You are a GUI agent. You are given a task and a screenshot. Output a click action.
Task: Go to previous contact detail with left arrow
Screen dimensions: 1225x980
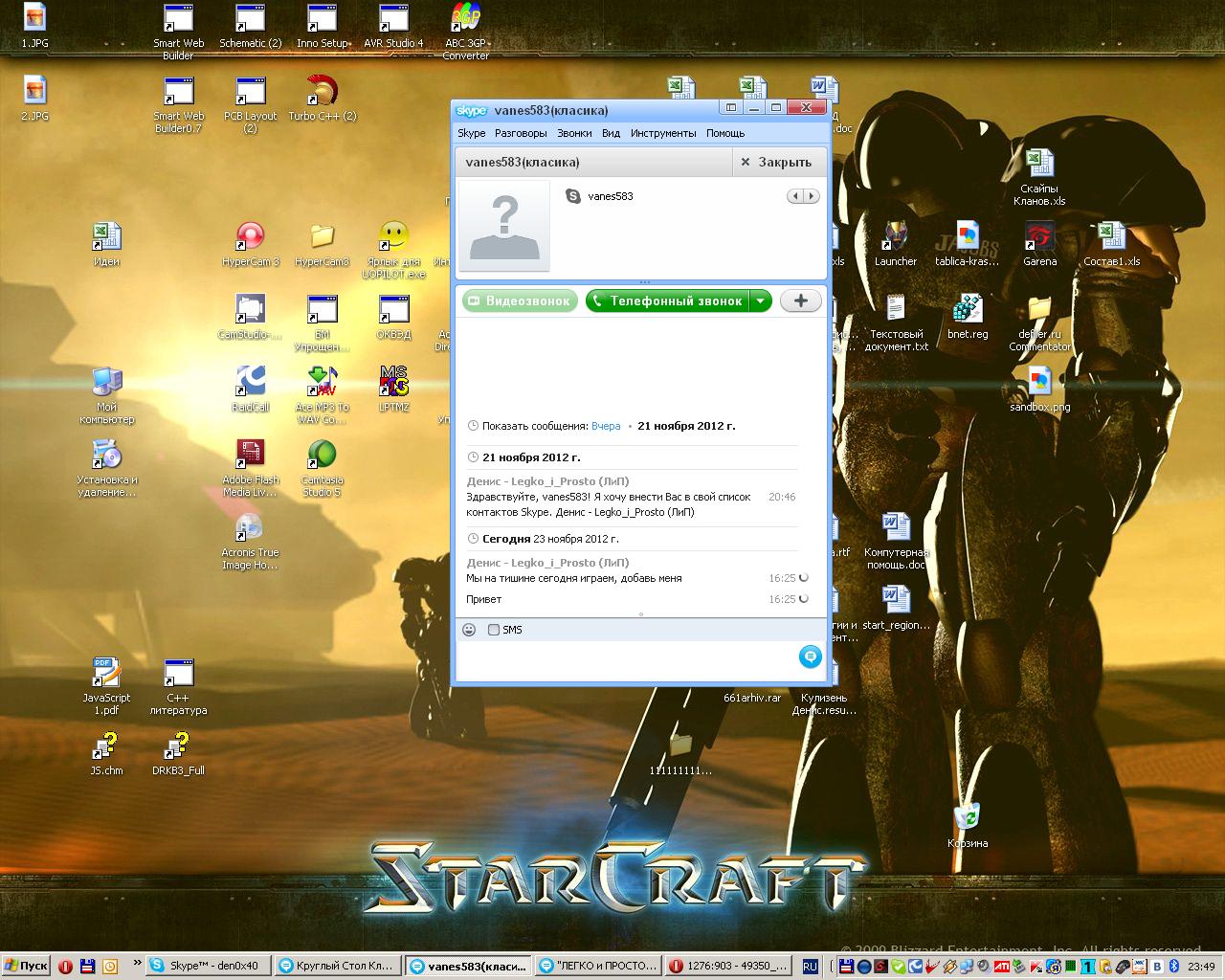coord(794,196)
